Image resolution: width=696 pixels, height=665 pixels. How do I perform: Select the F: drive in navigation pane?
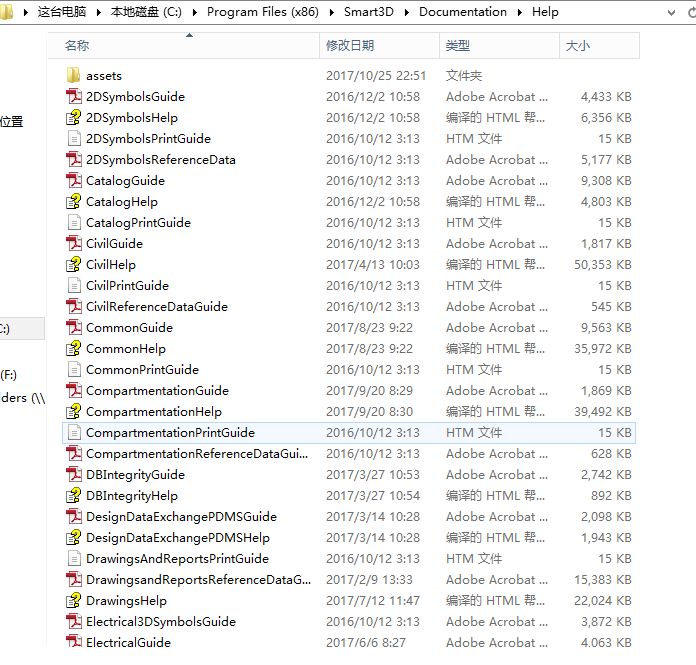pyautogui.click(x=9, y=375)
